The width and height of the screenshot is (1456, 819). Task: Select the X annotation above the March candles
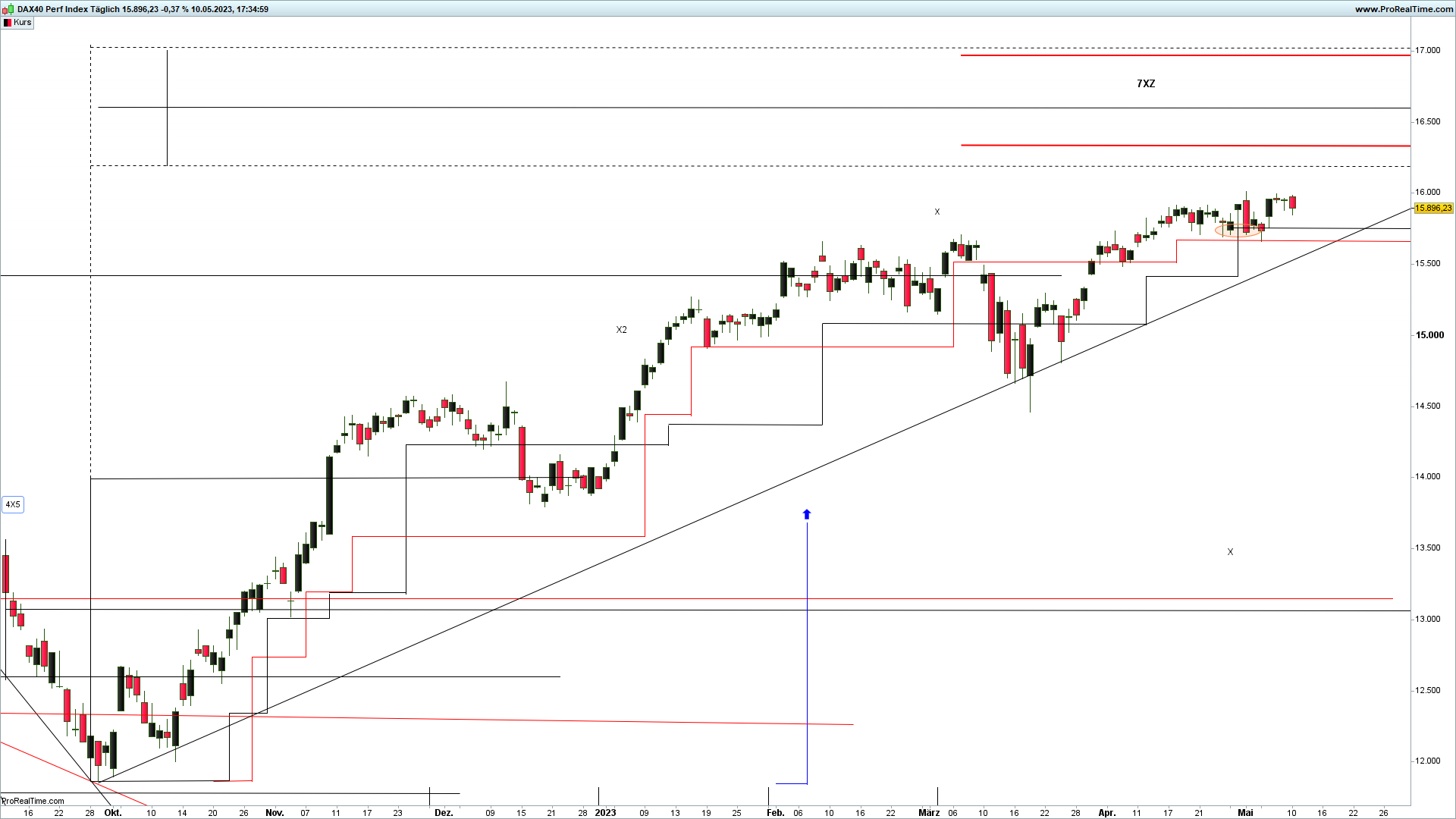click(x=937, y=212)
